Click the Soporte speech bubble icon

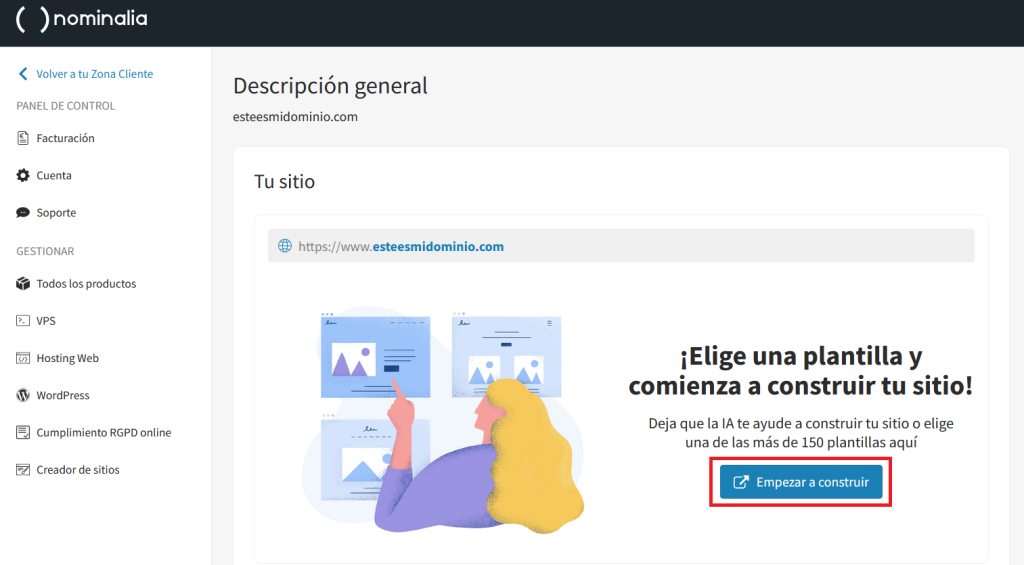(x=23, y=212)
